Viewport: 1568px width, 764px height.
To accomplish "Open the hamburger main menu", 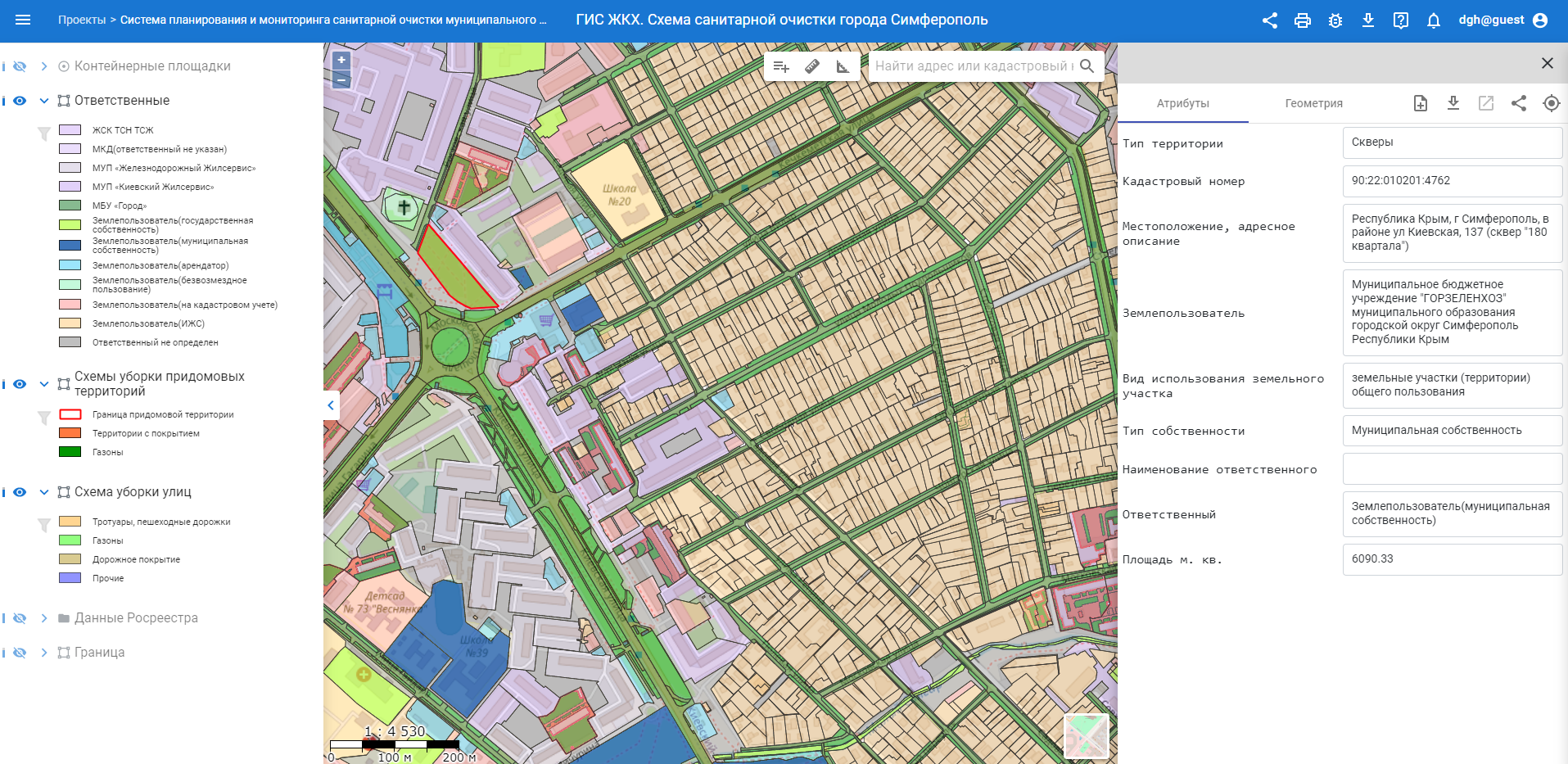I will click(23, 20).
